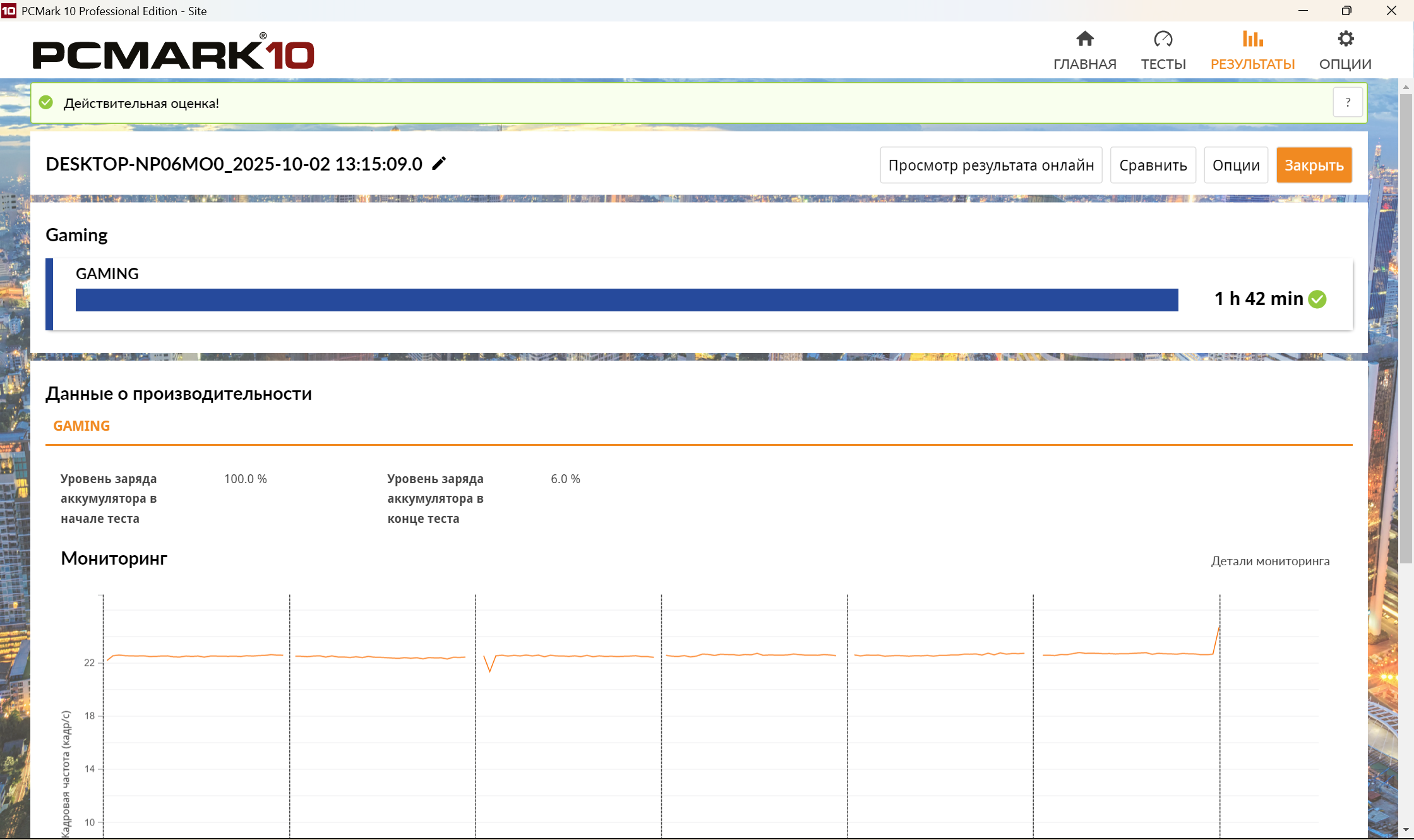The width and height of the screenshot is (1414, 840).
Task: Click the home icon for Главная
Action: pyautogui.click(x=1084, y=39)
